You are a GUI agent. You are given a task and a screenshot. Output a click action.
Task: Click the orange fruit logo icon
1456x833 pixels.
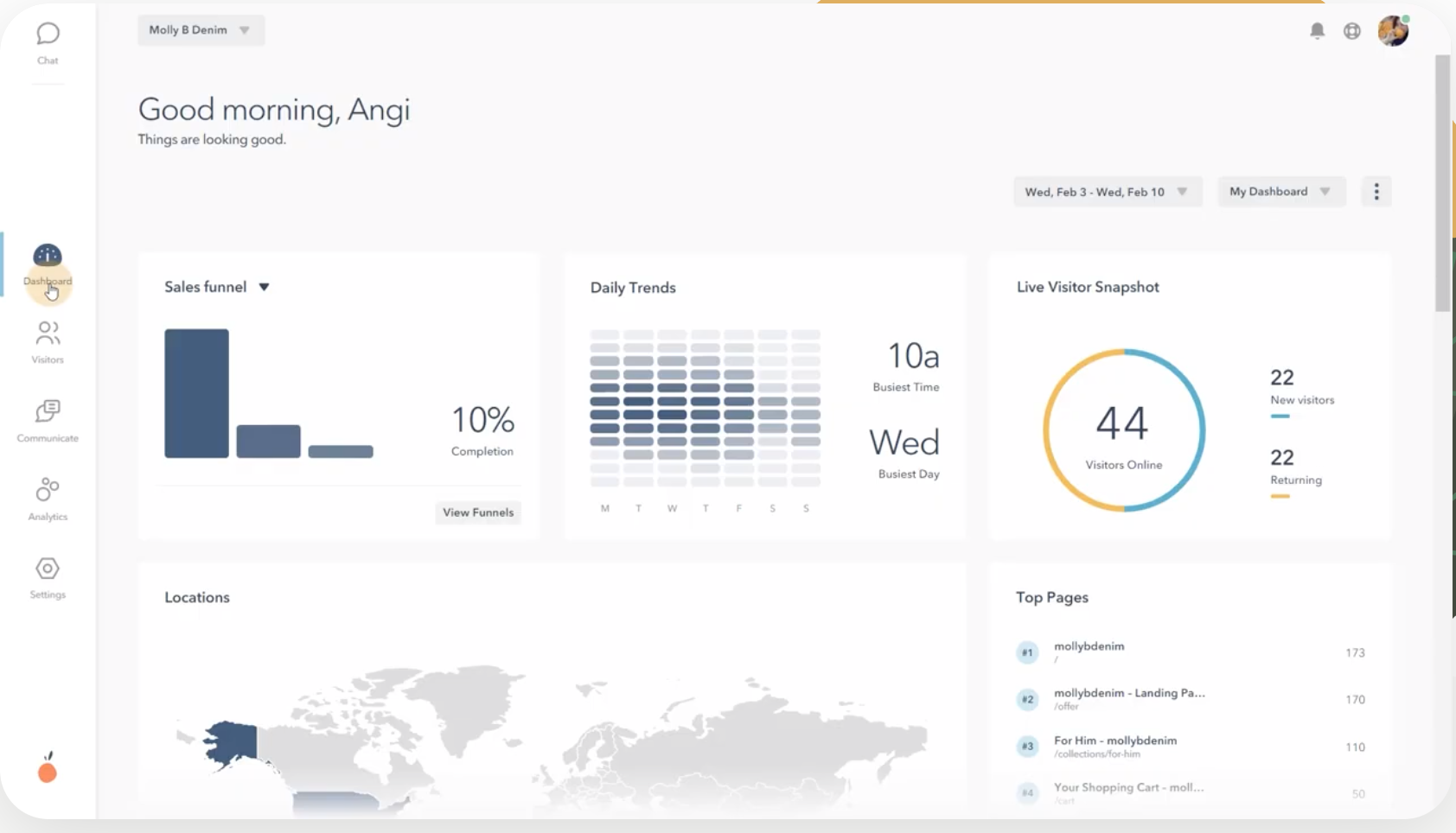[48, 769]
